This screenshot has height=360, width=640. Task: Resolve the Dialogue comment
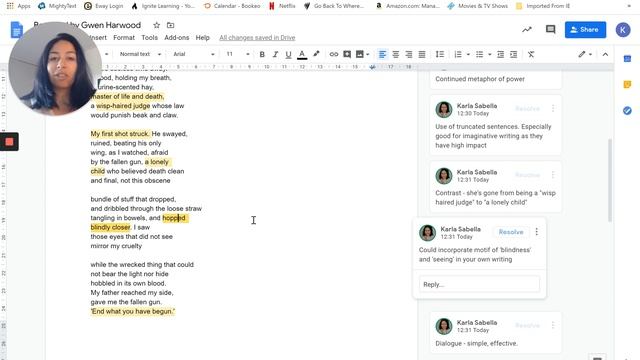click(x=527, y=325)
